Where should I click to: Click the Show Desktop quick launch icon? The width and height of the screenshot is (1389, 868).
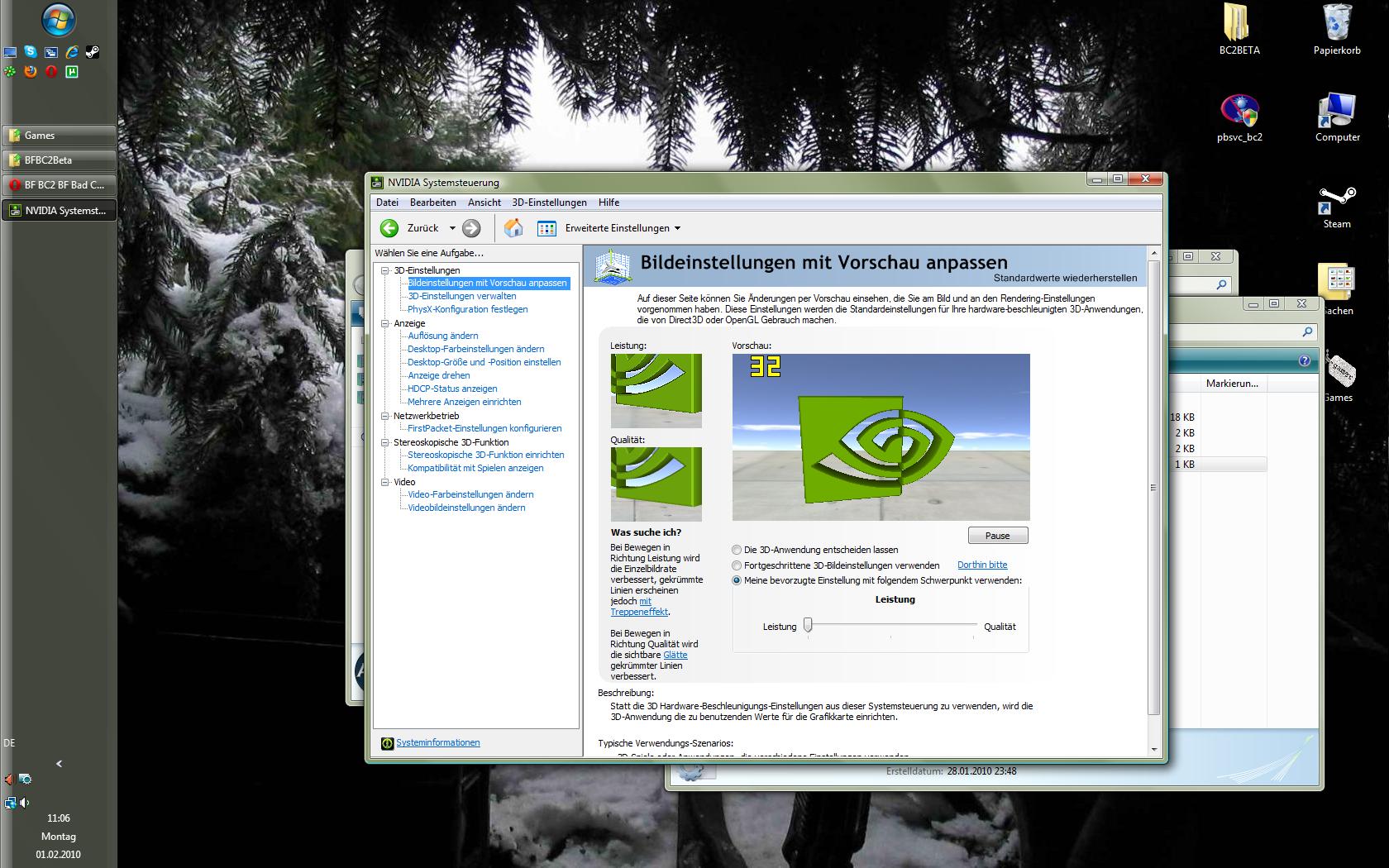coord(10,52)
